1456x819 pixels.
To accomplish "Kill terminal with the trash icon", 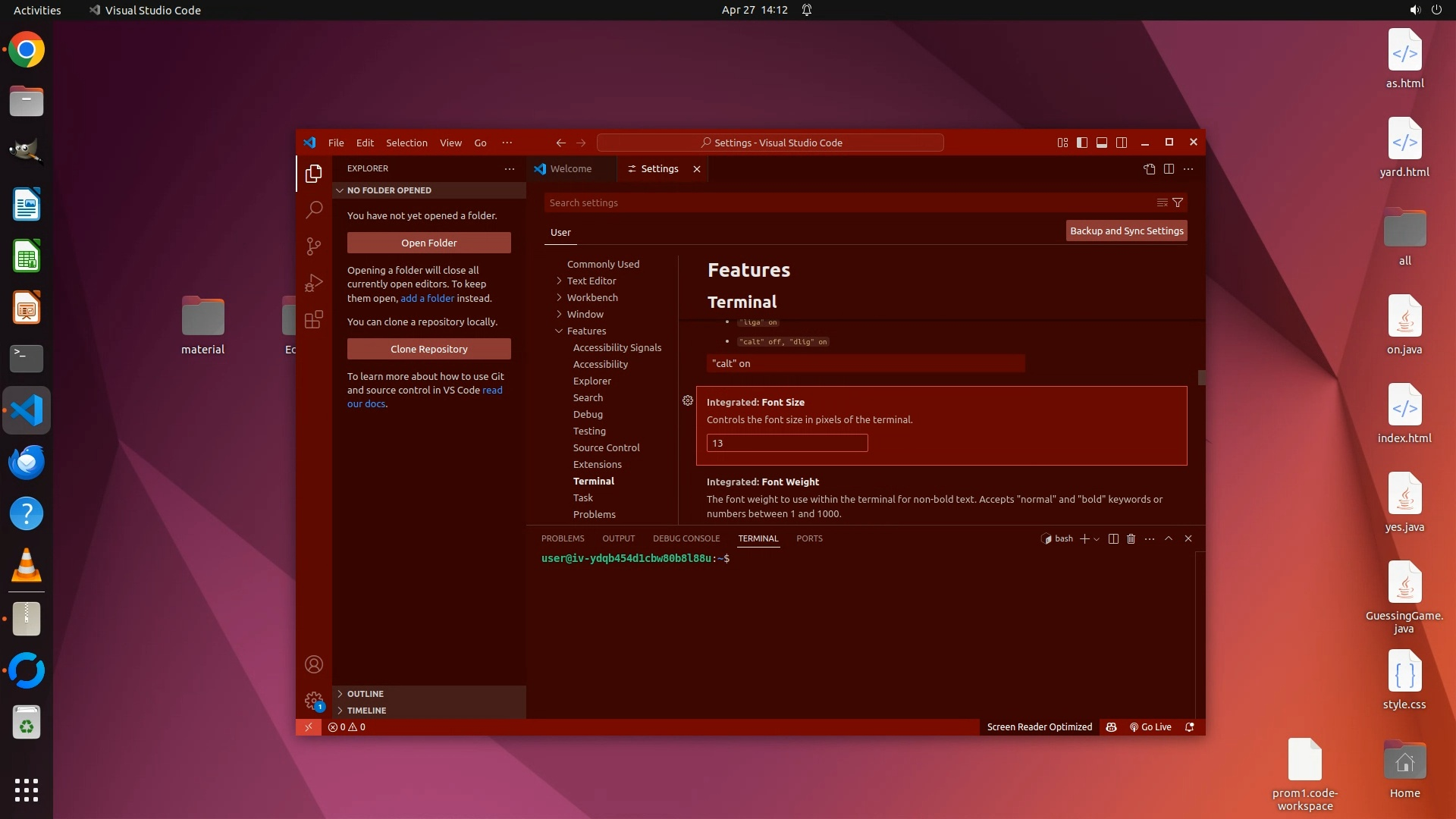I will click(1131, 538).
